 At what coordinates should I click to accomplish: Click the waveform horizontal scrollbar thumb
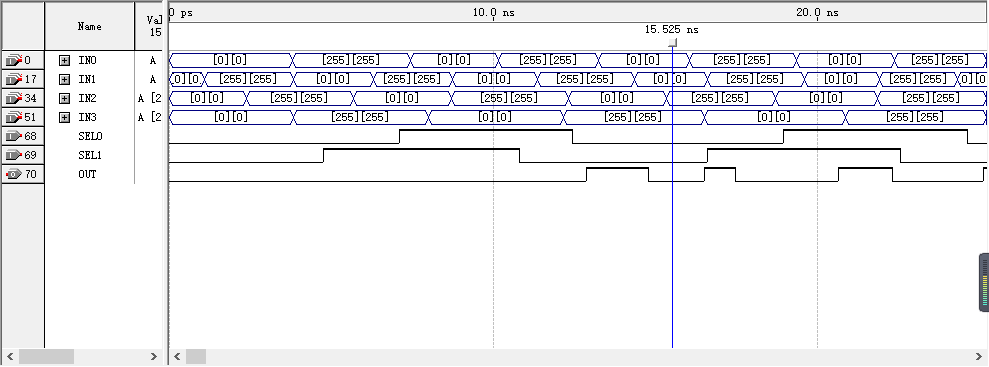click(x=196, y=357)
